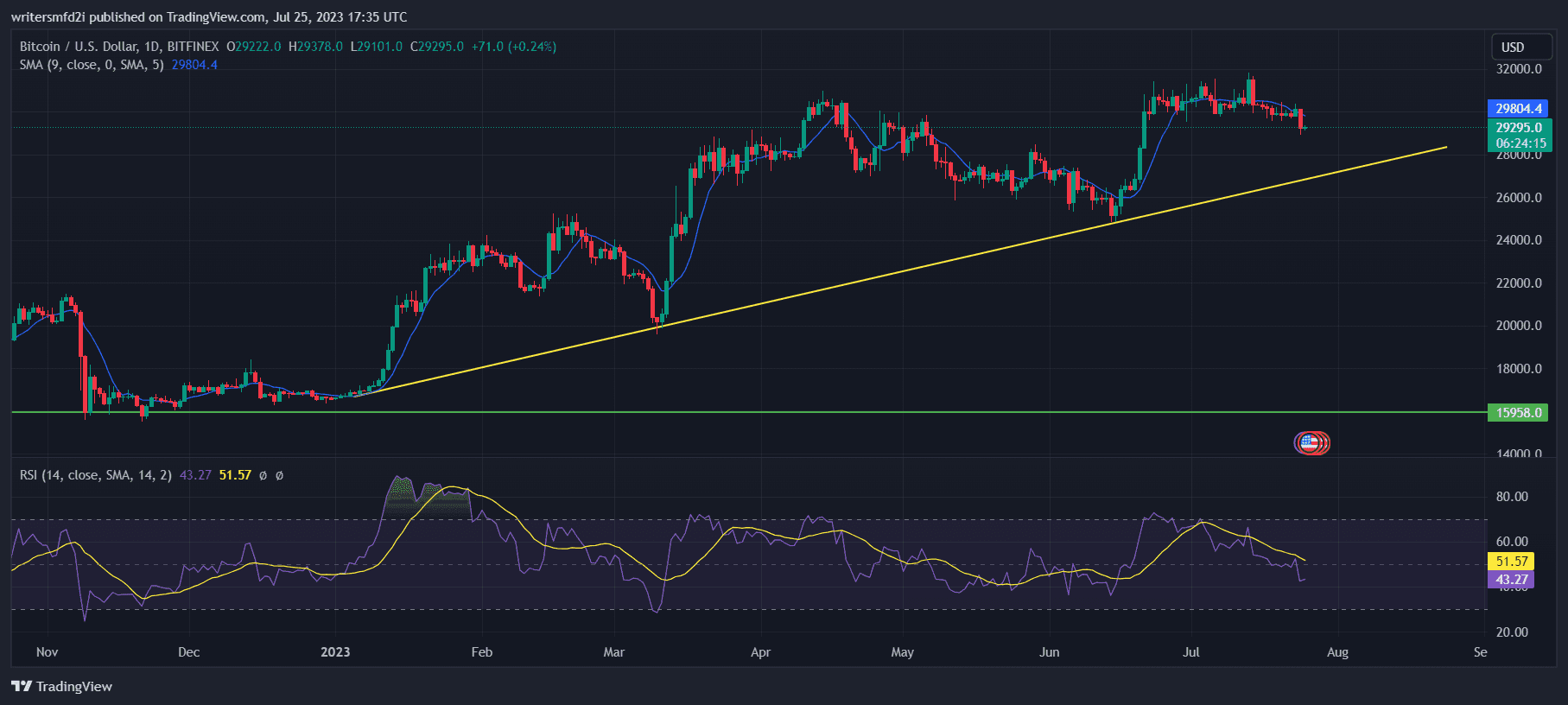Click the purple 43.27 RSI axis label
Viewport: 1568px width, 705px height.
[1512, 580]
